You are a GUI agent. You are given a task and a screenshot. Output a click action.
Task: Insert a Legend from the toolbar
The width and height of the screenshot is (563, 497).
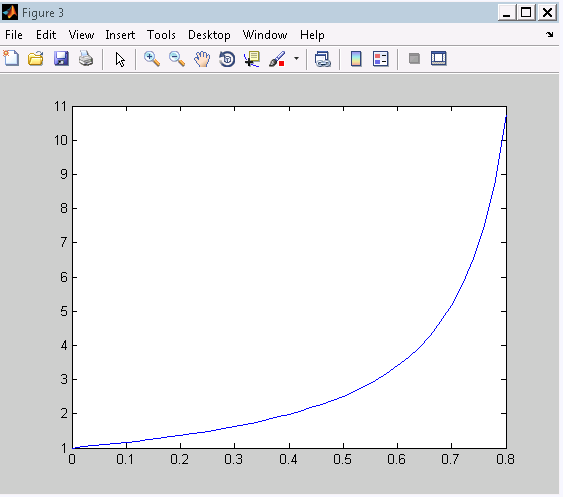point(381,59)
